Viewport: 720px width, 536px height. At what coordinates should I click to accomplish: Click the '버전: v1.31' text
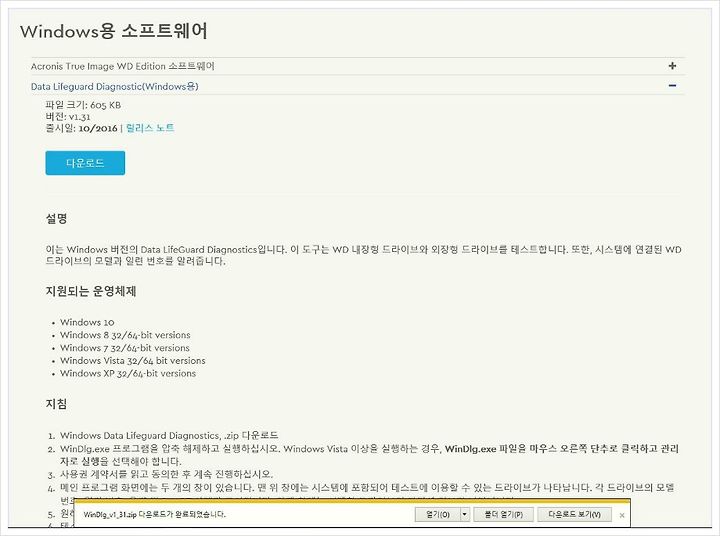click(x=68, y=117)
